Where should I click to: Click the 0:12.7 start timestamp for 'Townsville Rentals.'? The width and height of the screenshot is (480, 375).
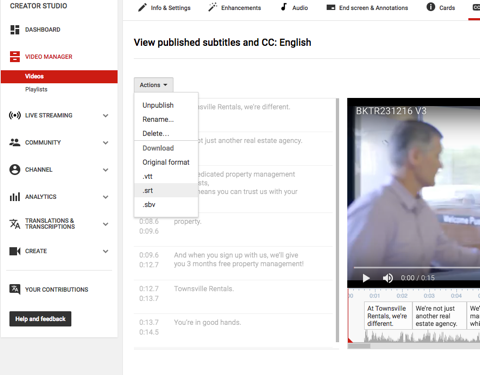pos(149,289)
